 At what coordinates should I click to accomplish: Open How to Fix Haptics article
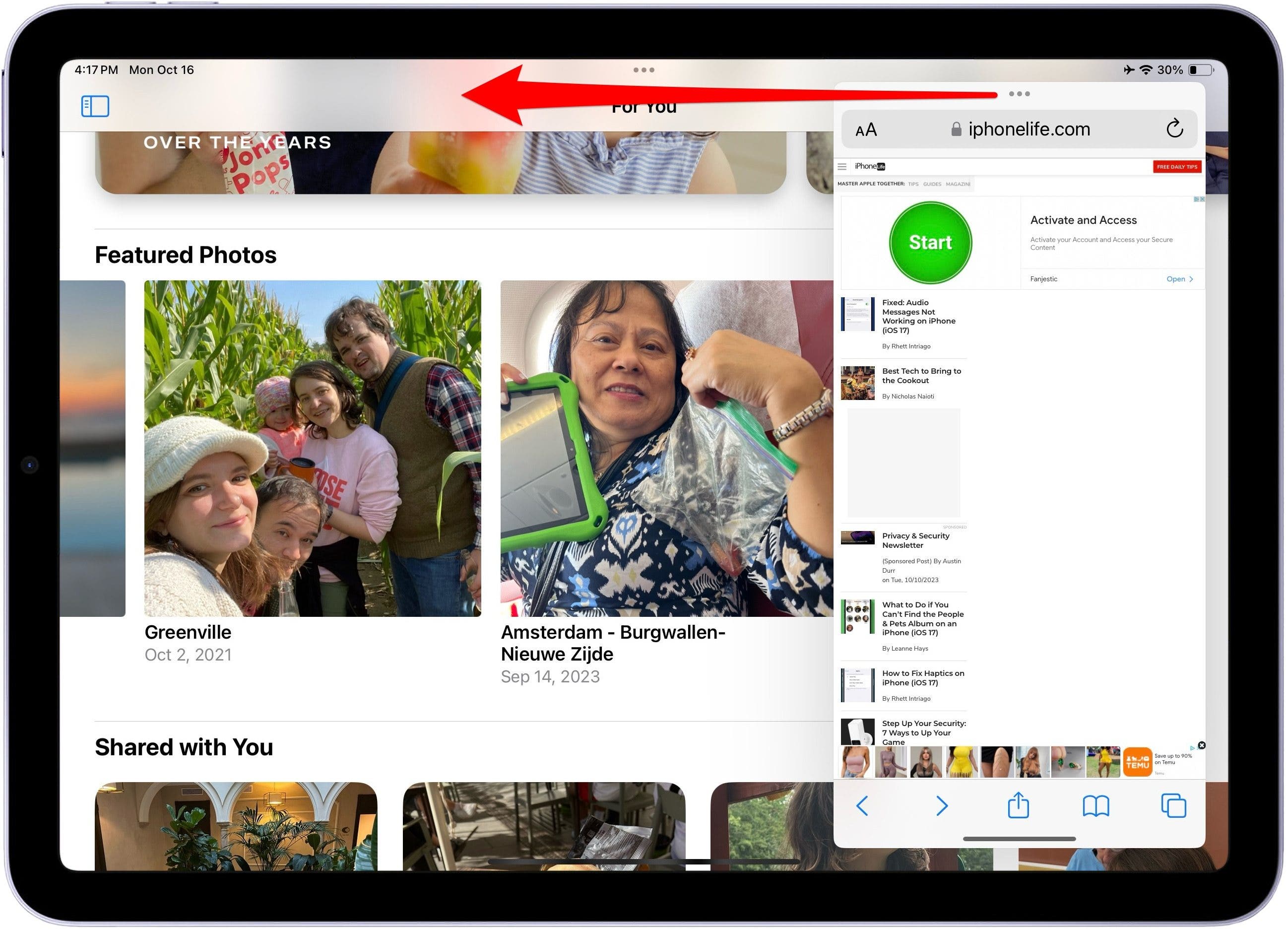(922, 678)
